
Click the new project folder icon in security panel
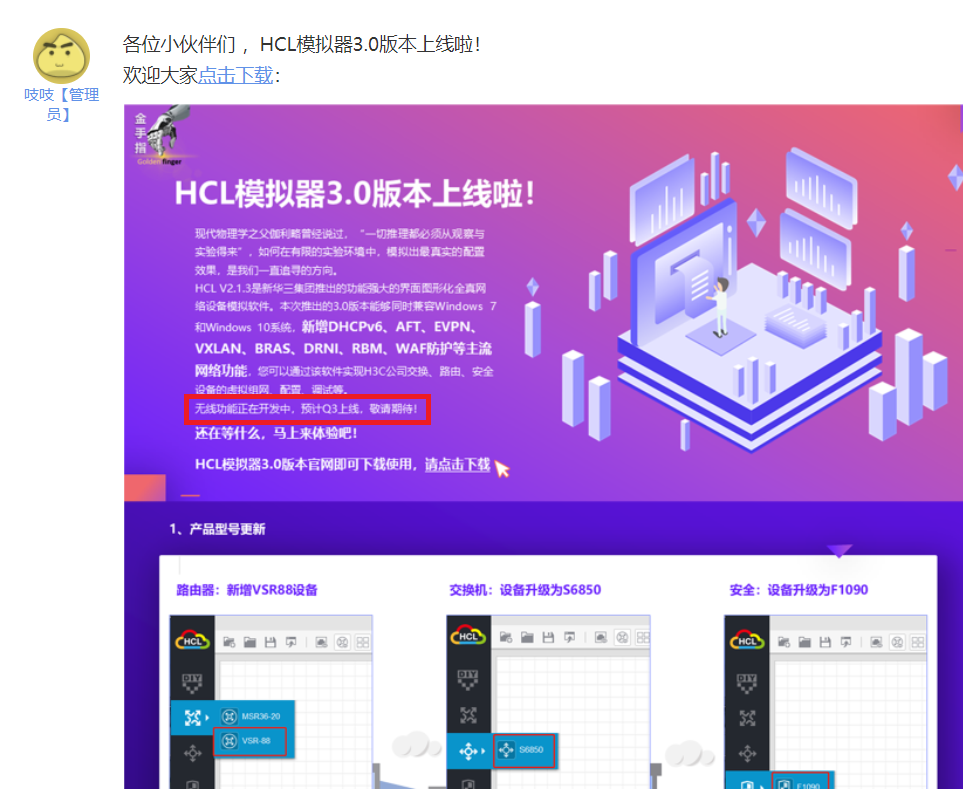(x=784, y=642)
